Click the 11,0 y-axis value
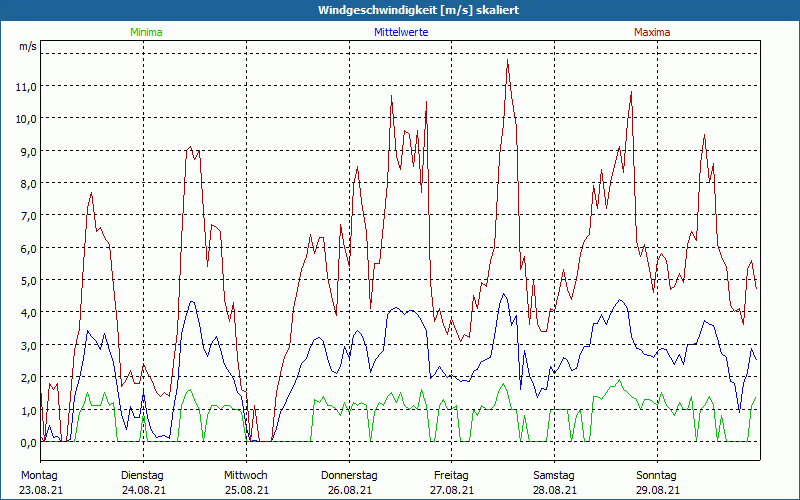 (x=26, y=87)
